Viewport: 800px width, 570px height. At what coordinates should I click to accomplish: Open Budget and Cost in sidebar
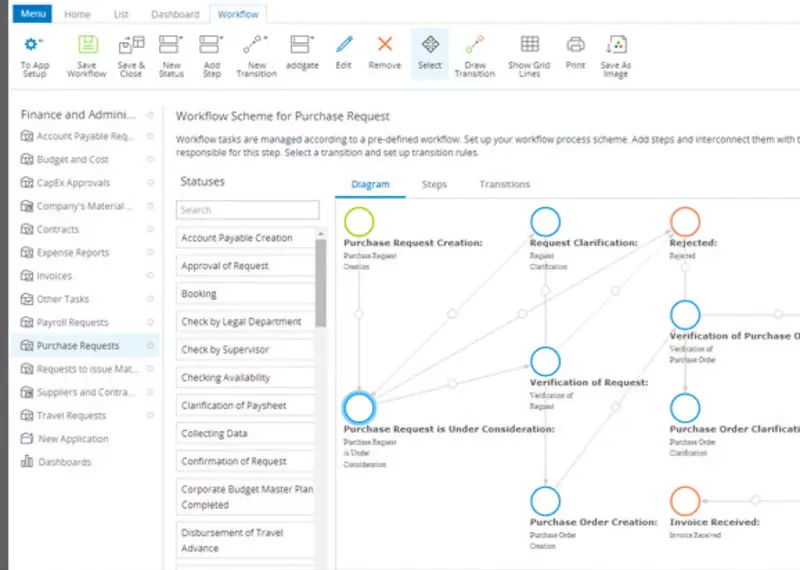coord(72,159)
